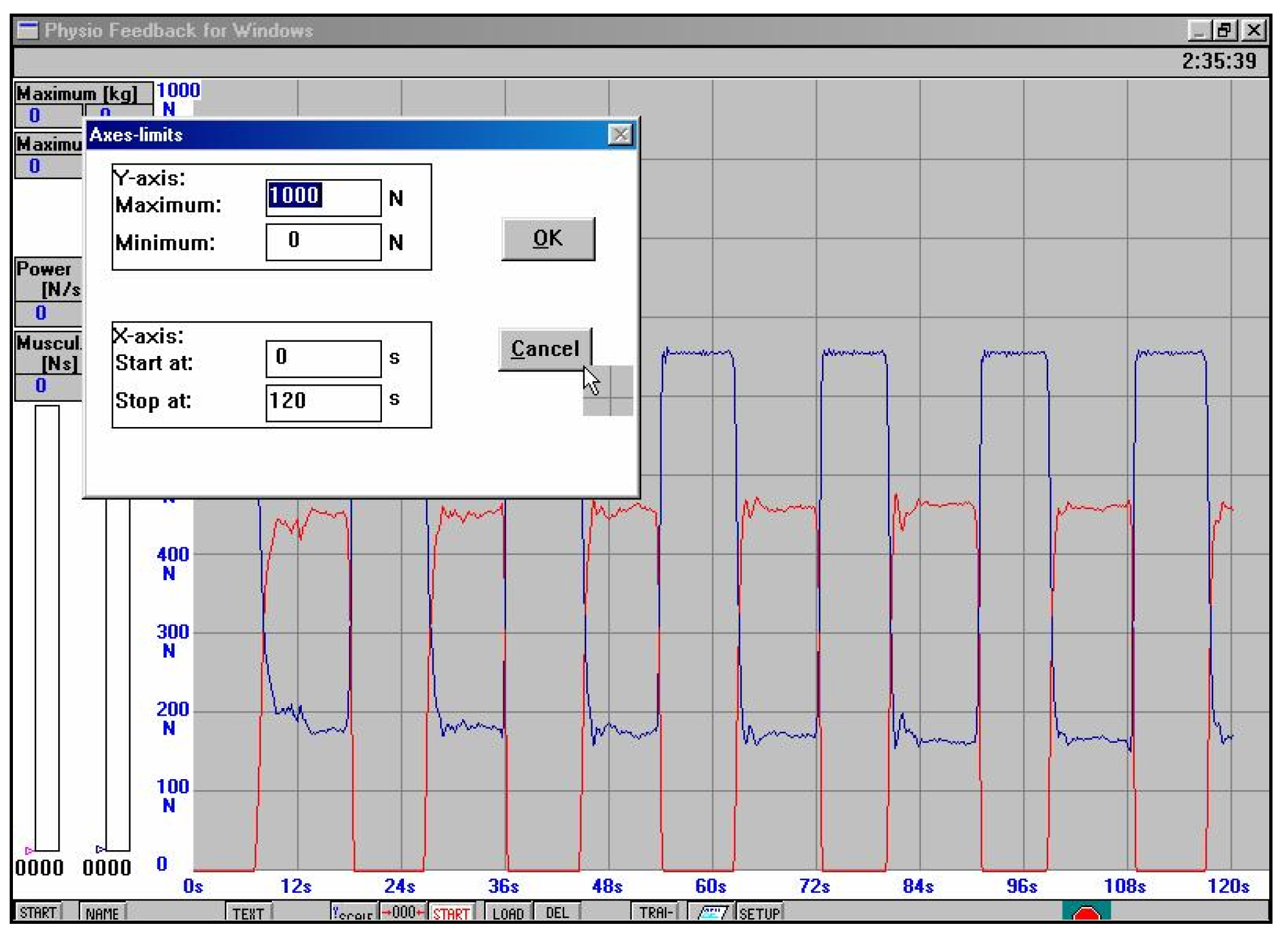Click the first 0000 readout below bars
Screen dimensions: 1288x940
click(x=39, y=868)
